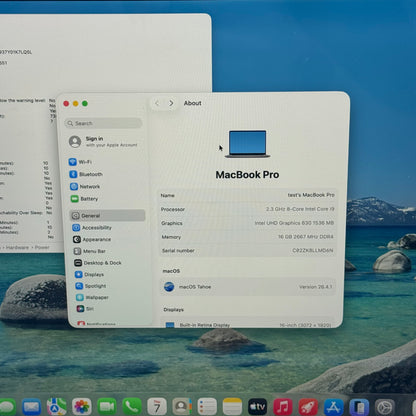
Task: Launch Photos from the Dock
Action: [x=82, y=407]
